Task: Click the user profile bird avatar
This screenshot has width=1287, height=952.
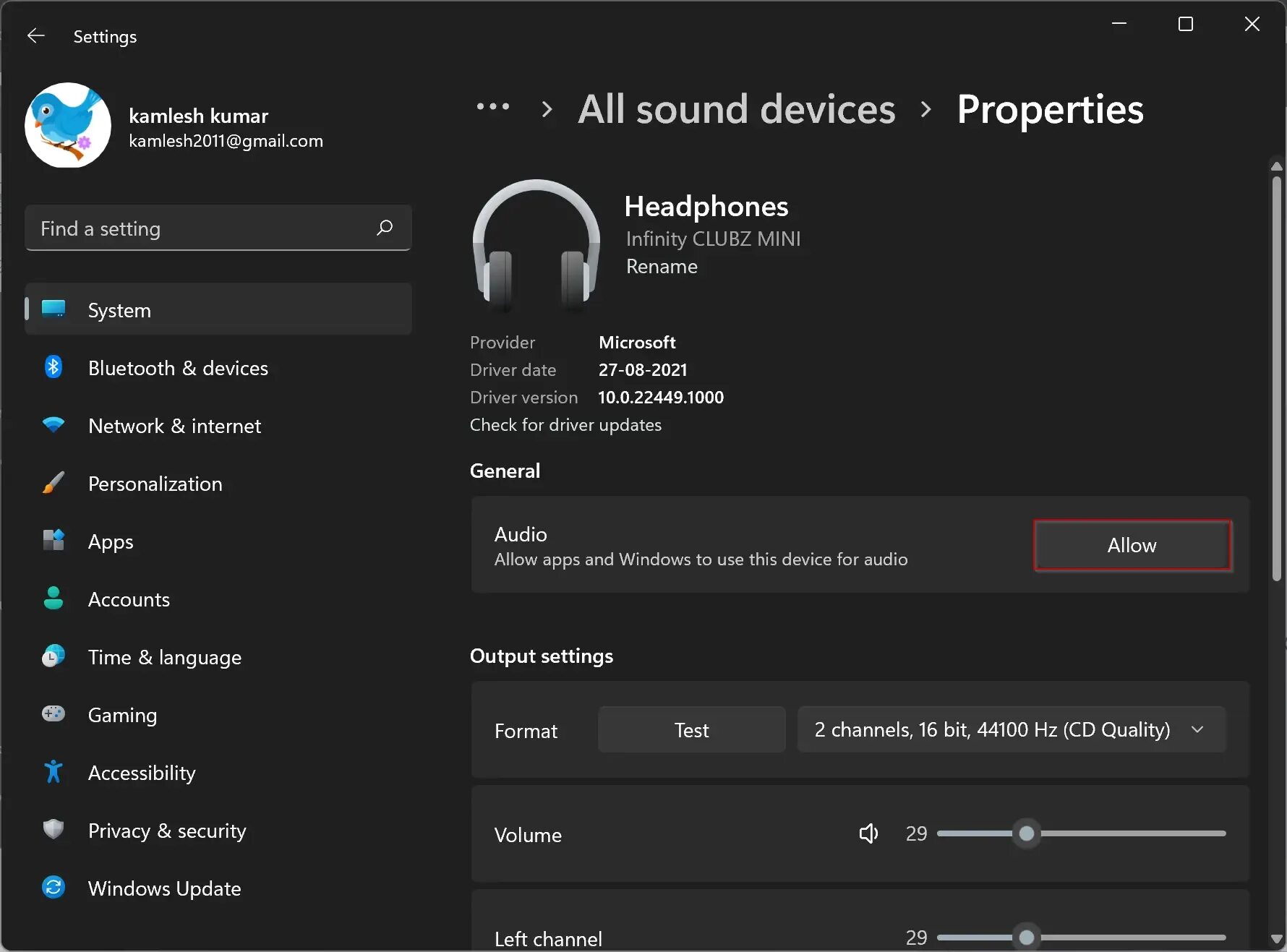Action: (x=68, y=125)
